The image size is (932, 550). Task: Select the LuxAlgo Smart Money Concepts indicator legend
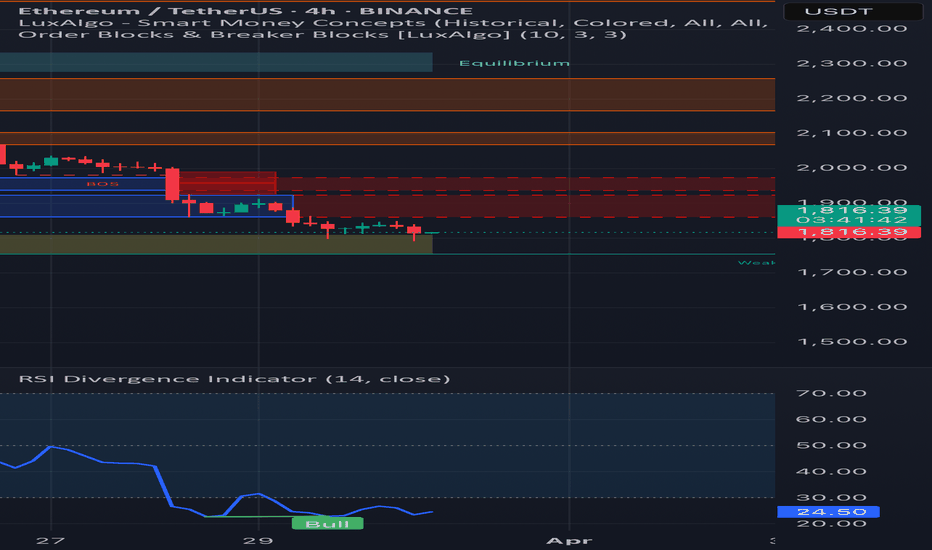393,23
